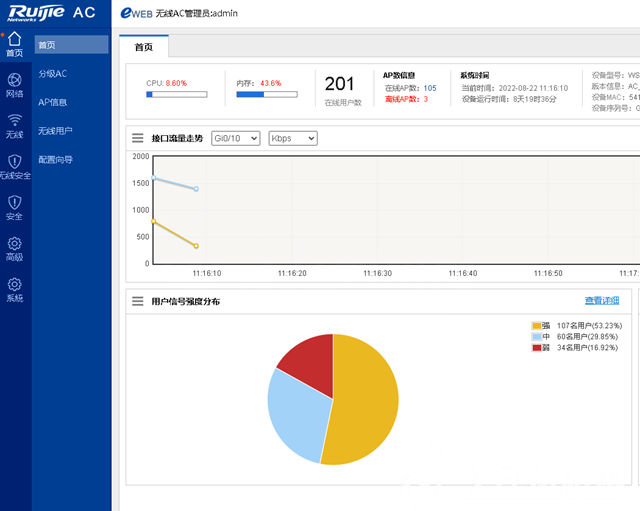Open 配置向导 configuration wizard
The height and width of the screenshot is (511, 640).
(x=55, y=159)
